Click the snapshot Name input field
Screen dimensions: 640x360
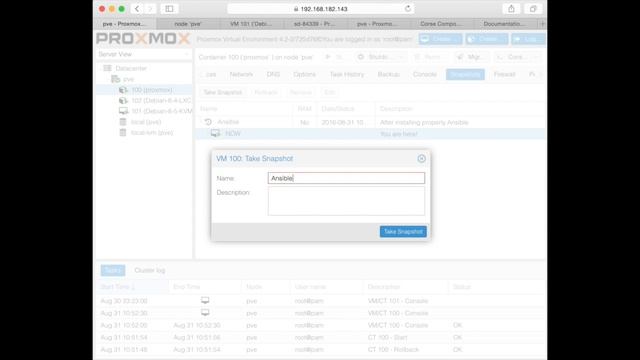[346, 178]
